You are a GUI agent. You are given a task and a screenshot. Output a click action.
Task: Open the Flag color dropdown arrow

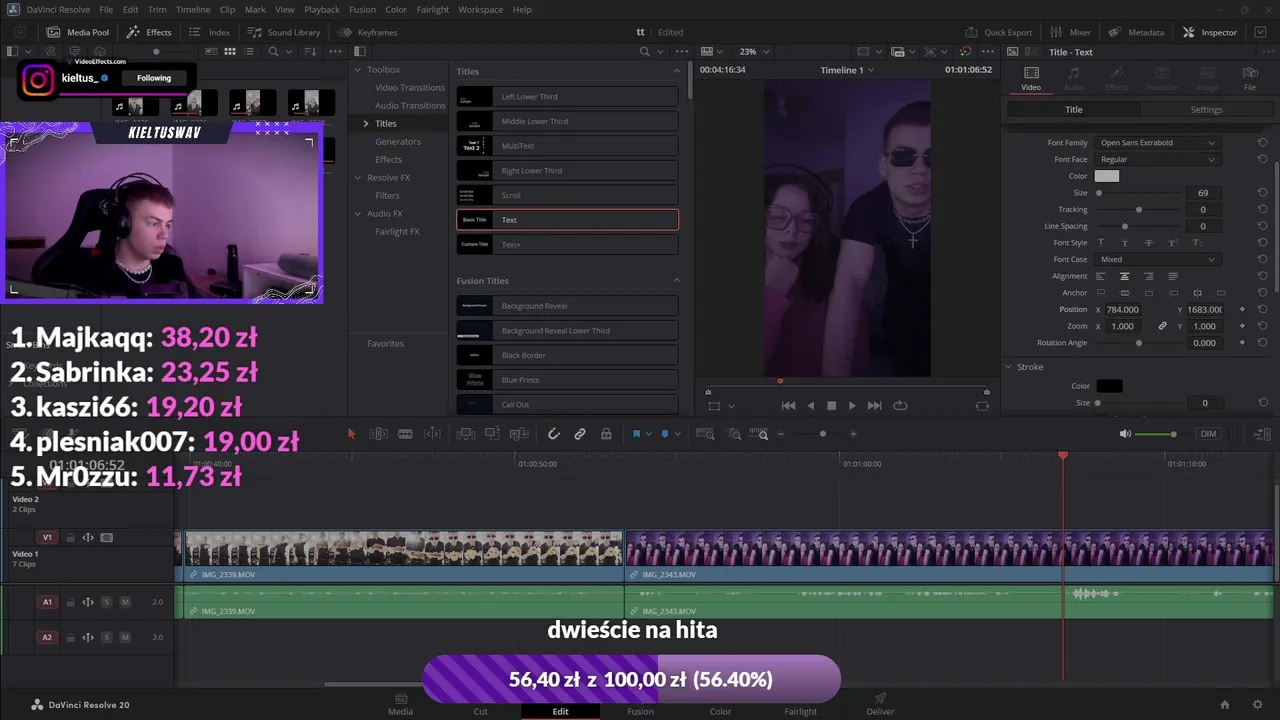tap(648, 434)
